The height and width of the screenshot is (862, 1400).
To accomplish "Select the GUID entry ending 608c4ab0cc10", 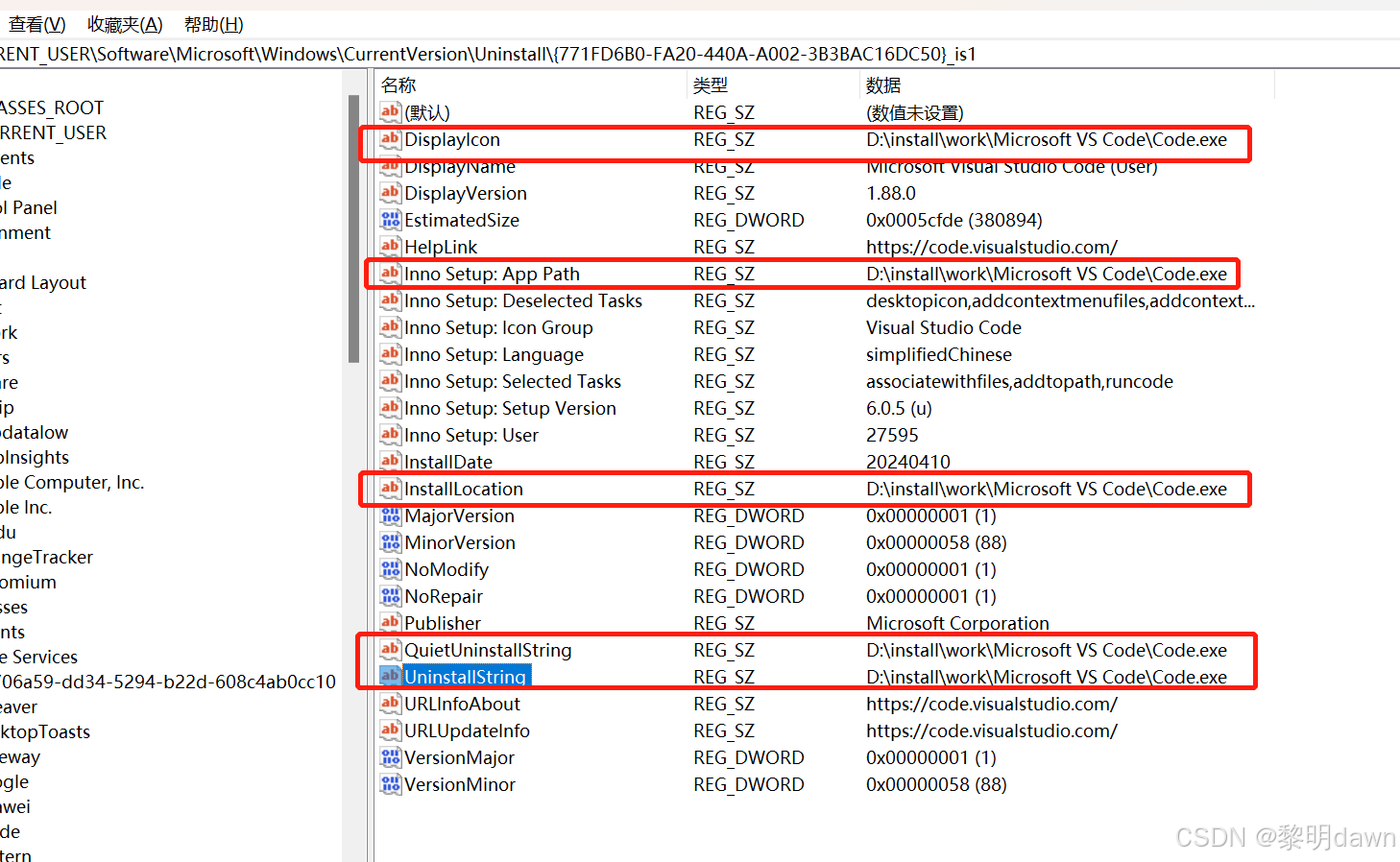I will [168, 682].
